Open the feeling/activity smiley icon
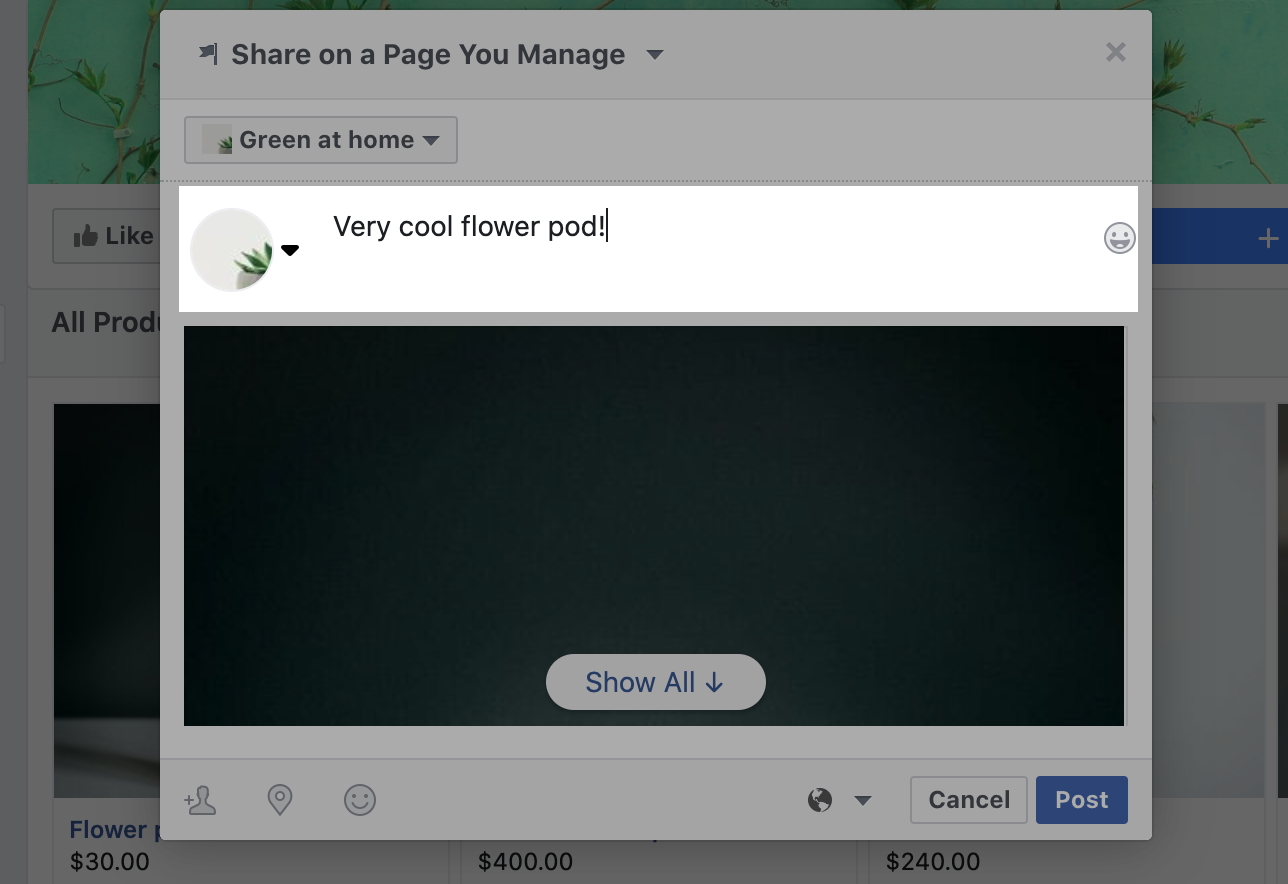The width and height of the screenshot is (1288, 884). (360, 800)
